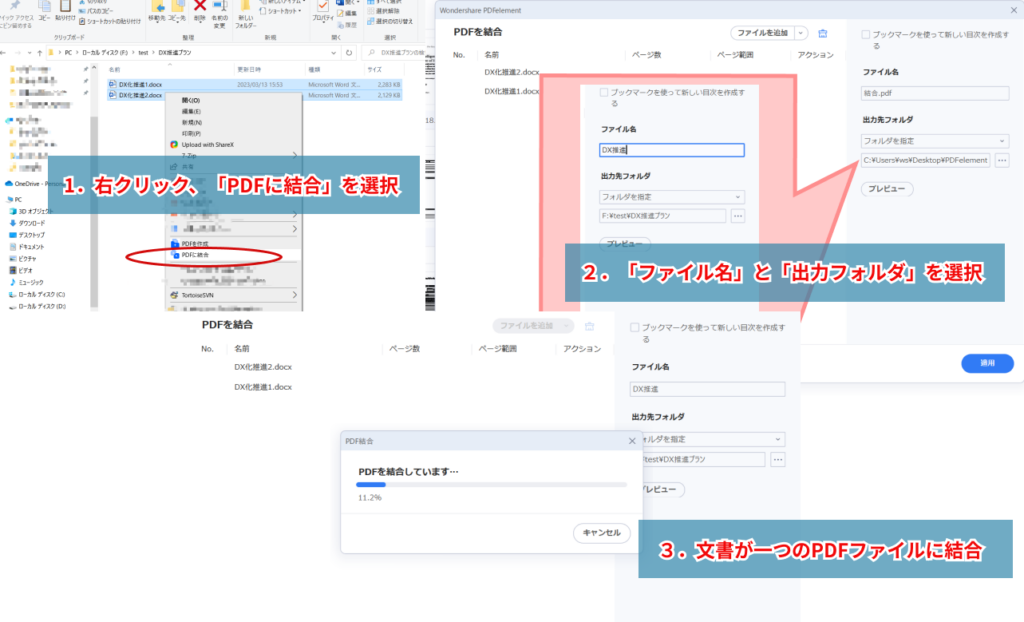Open the ショートカット dropdown in the ribbon
The image size is (1024, 622).
(281, 11)
